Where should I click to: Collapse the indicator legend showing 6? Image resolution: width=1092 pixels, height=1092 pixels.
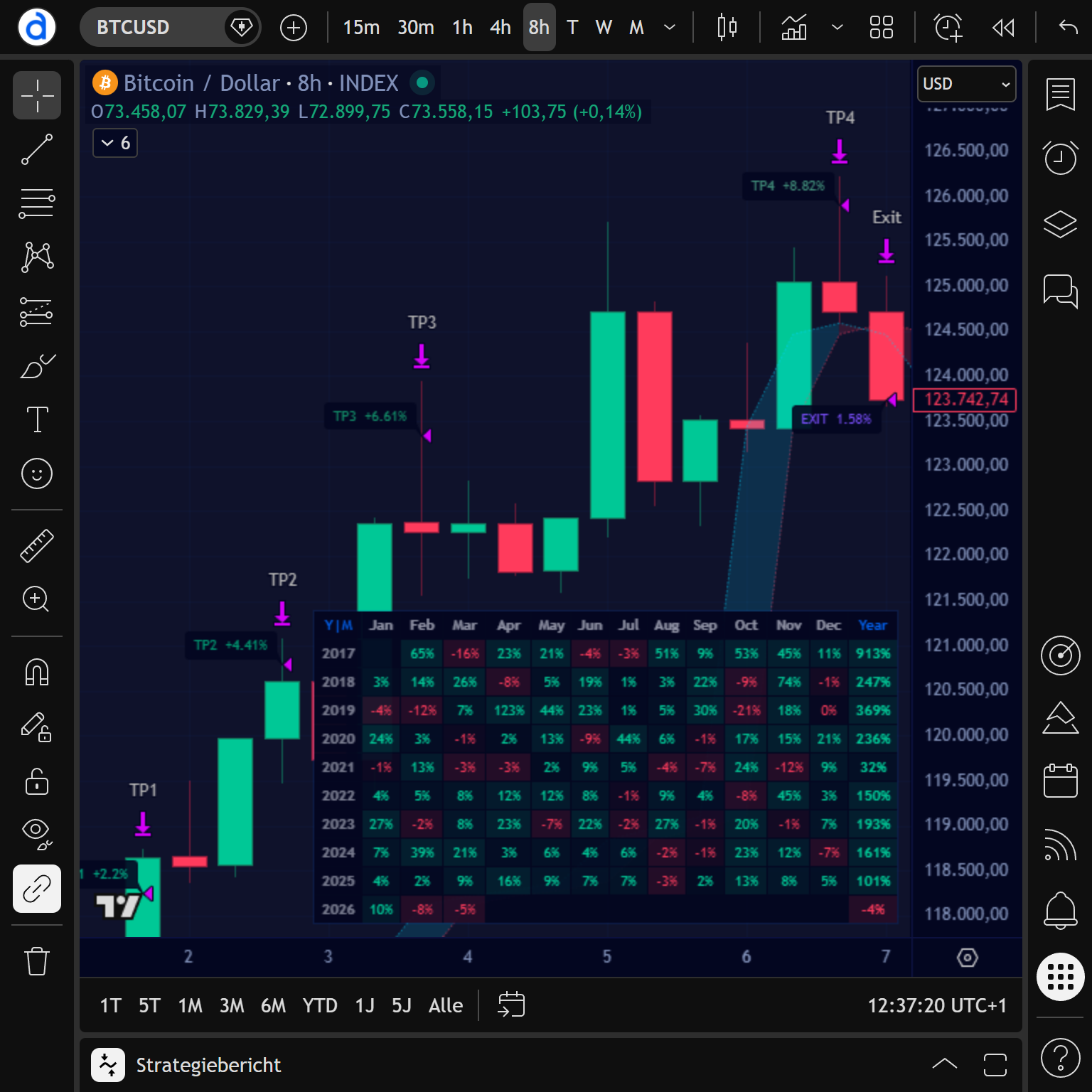pyautogui.click(x=115, y=143)
